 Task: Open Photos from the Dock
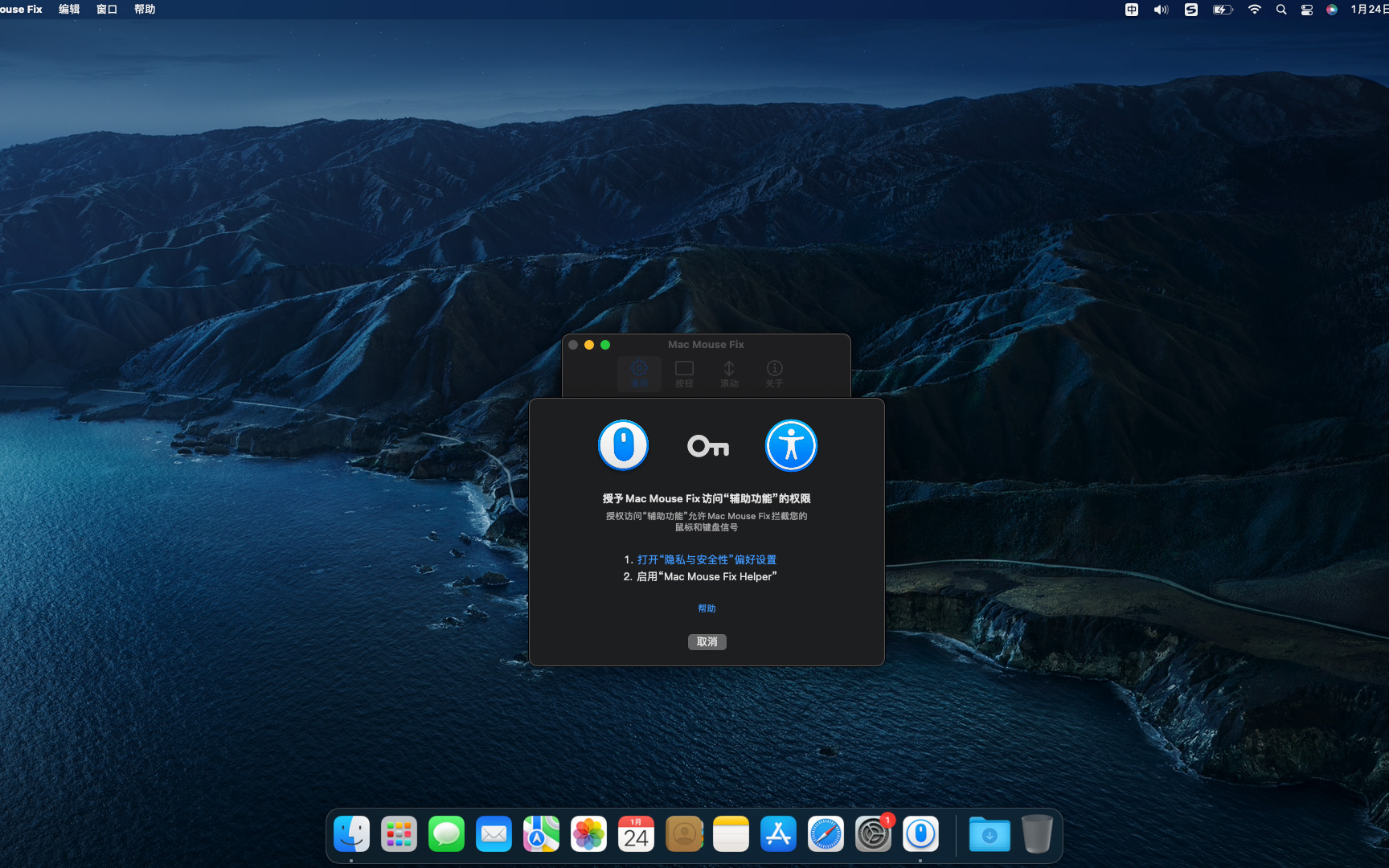point(588,834)
